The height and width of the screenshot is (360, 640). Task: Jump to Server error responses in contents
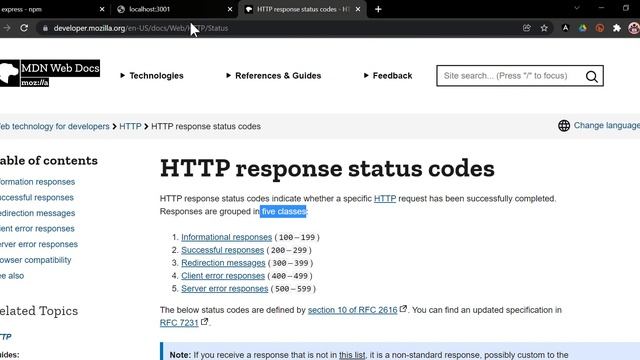click(x=39, y=244)
